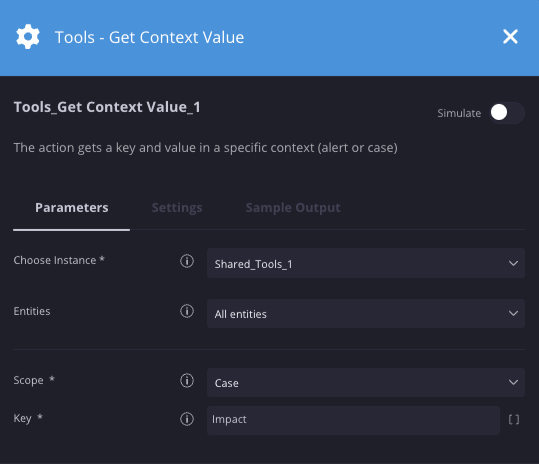Close the Get Context Value panel

(x=510, y=37)
